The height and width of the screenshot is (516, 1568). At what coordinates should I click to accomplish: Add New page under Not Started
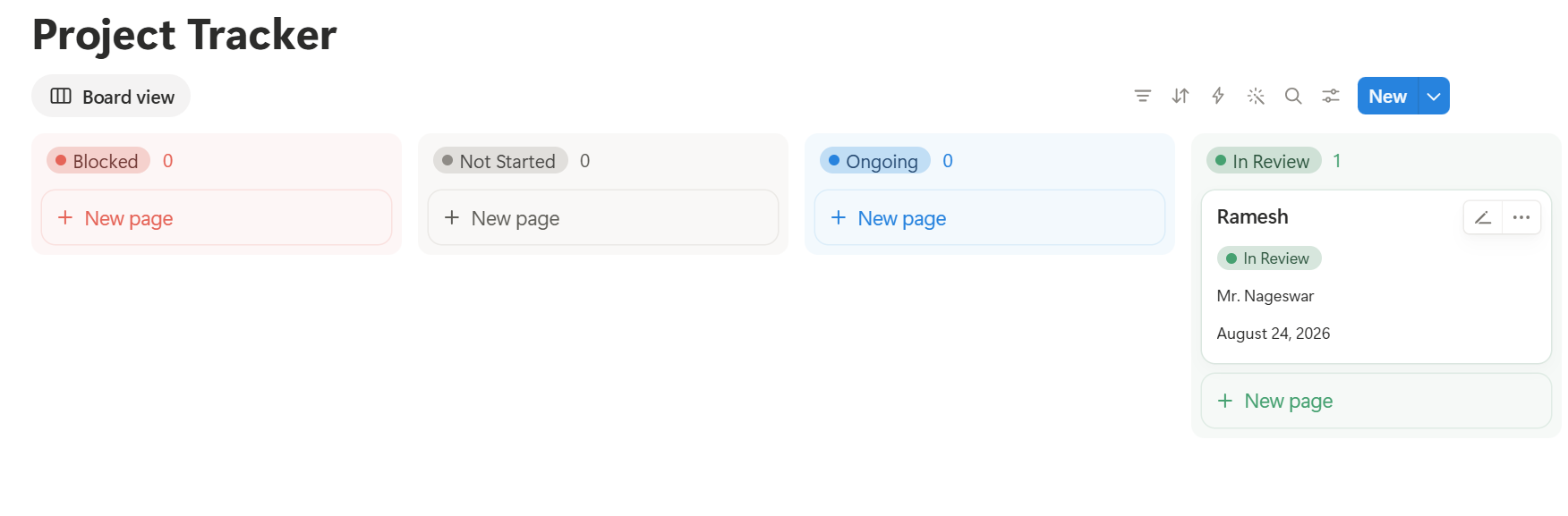pyautogui.click(x=603, y=217)
